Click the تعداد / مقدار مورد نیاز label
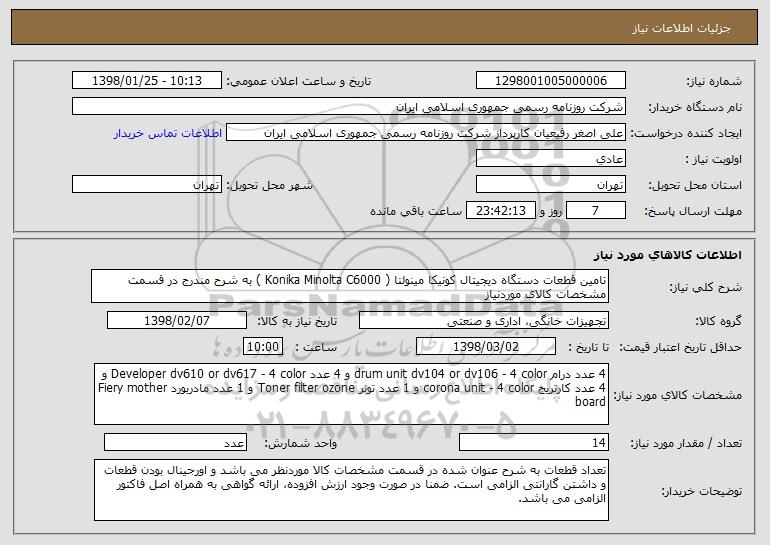This screenshot has width=770, height=545. coord(686,443)
